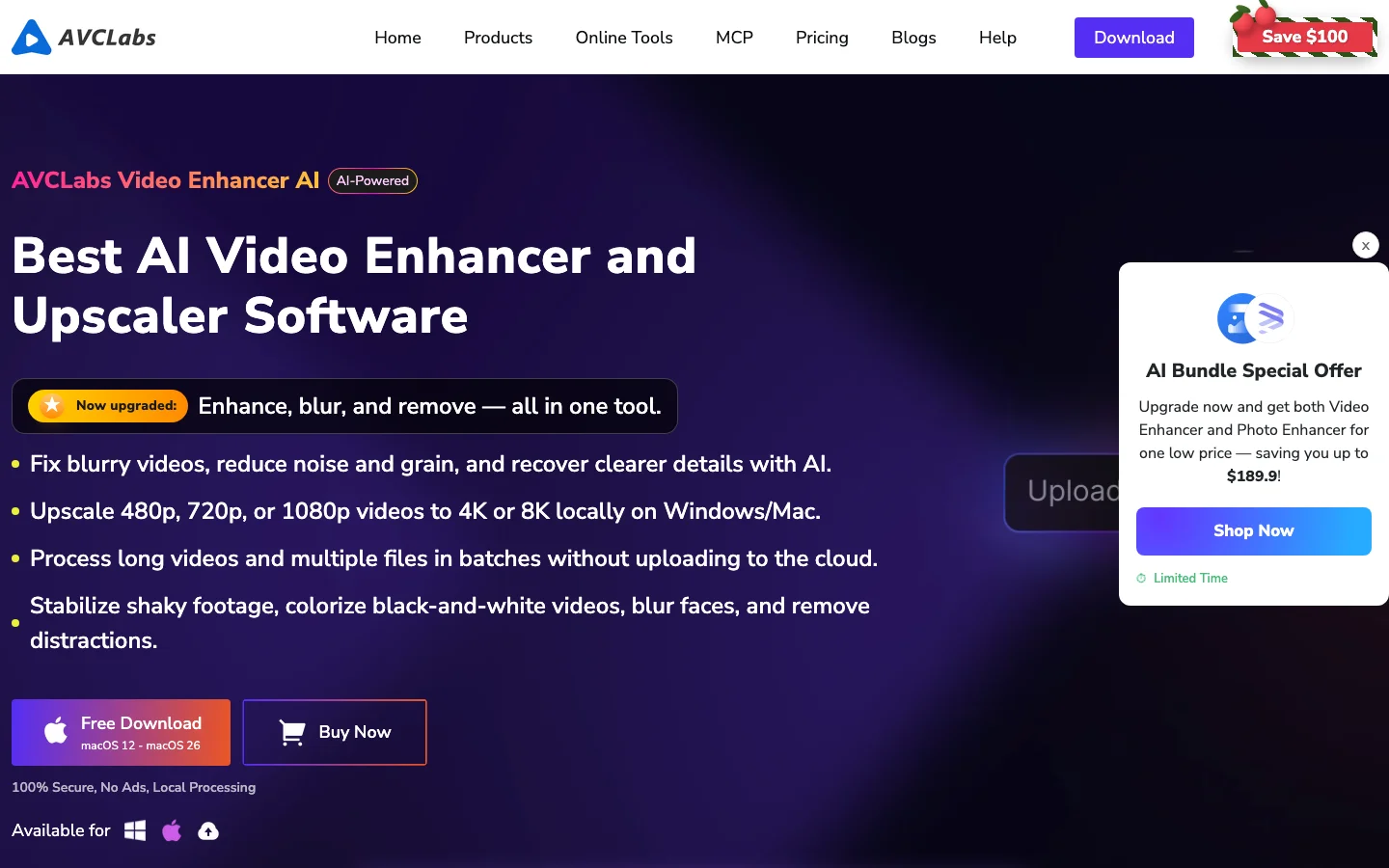This screenshot has height=868, width=1389.
Task: Click the Shop Now button
Action: click(1254, 531)
